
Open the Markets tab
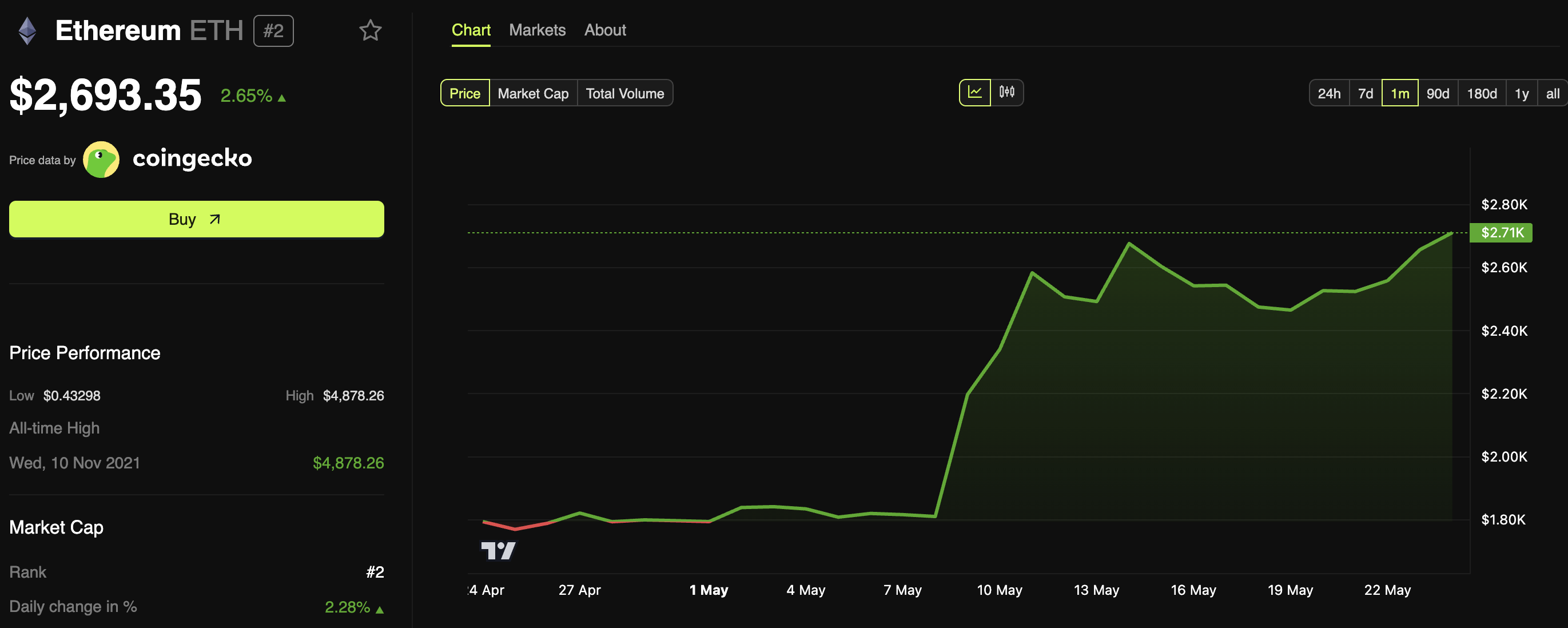click(x=537, y=30)
